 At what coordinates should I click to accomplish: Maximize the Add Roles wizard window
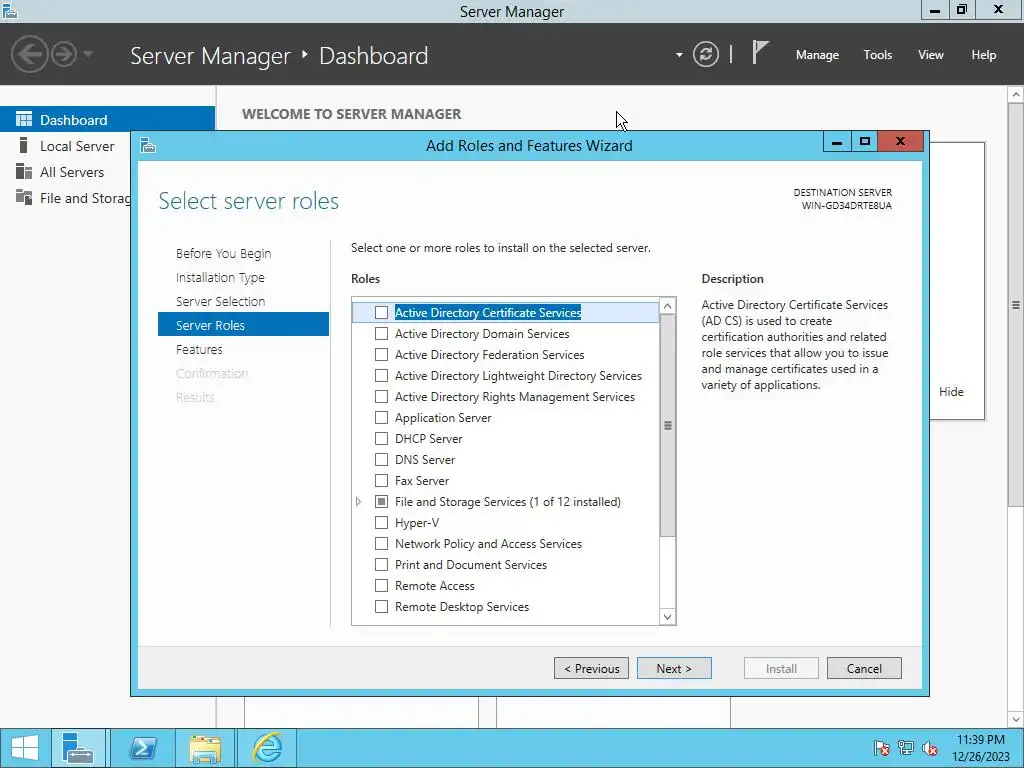tap(865, 140)
